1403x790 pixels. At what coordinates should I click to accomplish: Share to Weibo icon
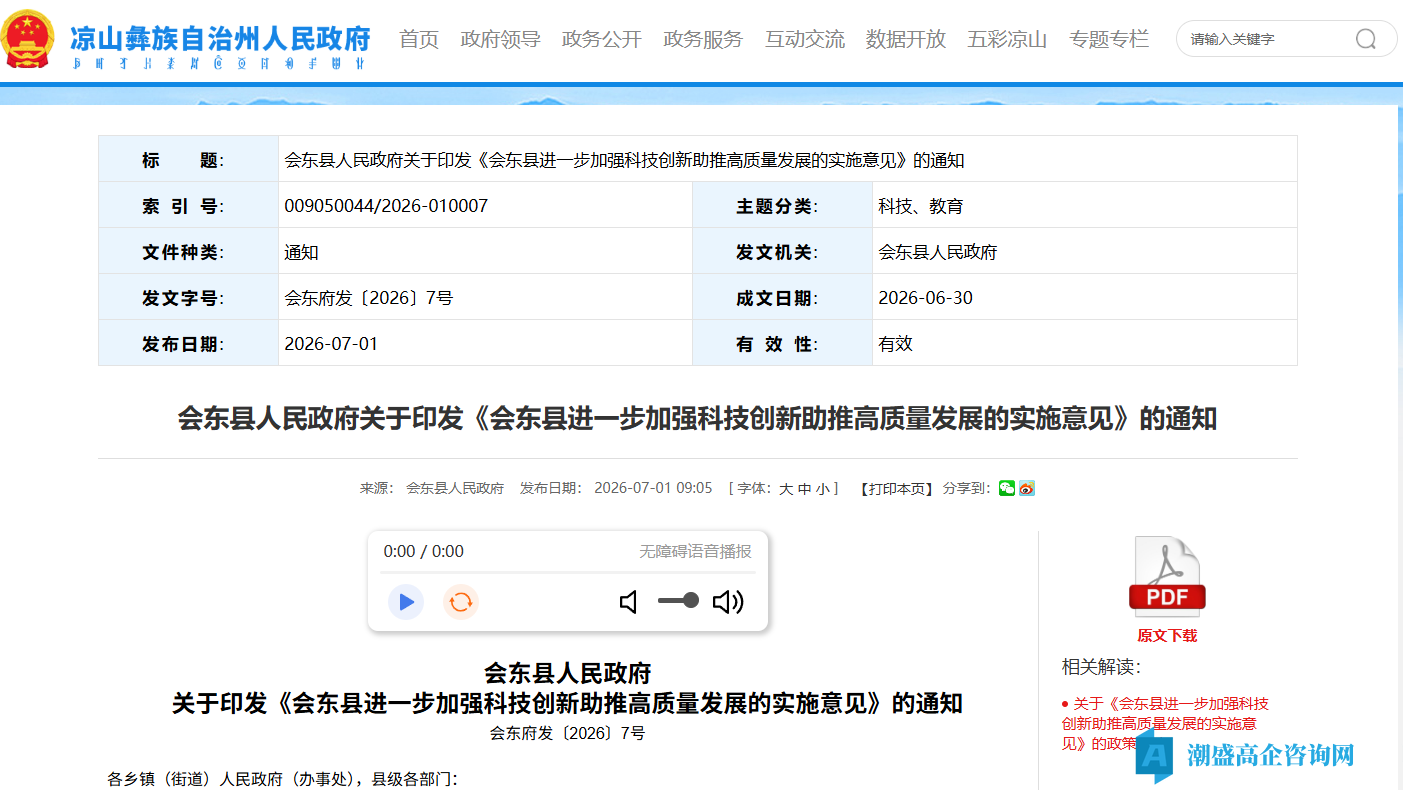[x=1027, y=488]
